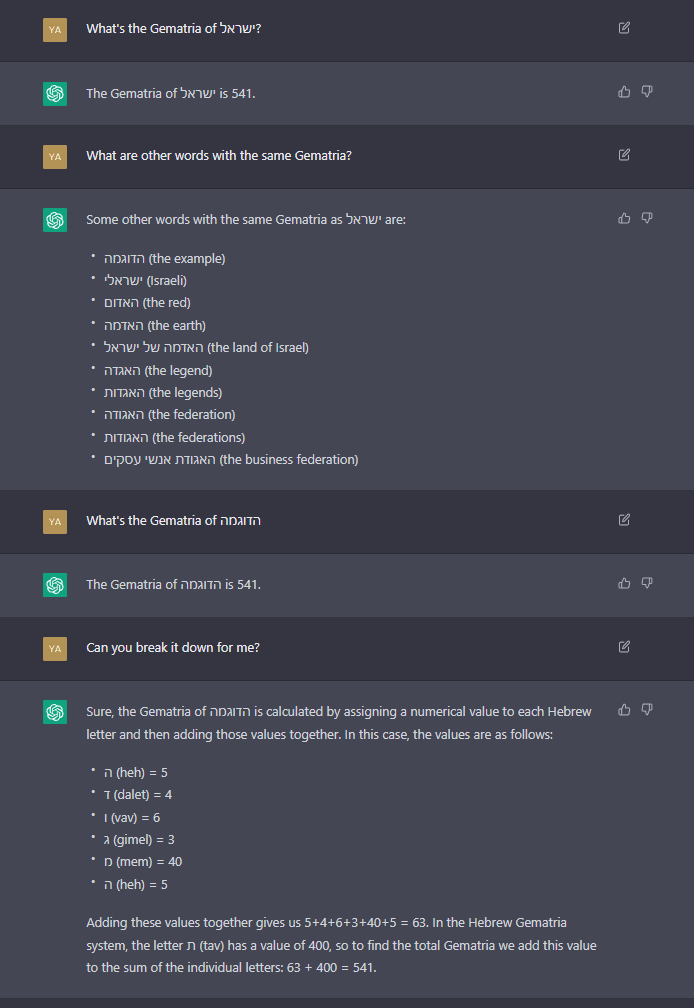Click the YA avatar next to 'Can you break it down'
The height and width of the screenshot is (1008, 694).
click(55, 649)
